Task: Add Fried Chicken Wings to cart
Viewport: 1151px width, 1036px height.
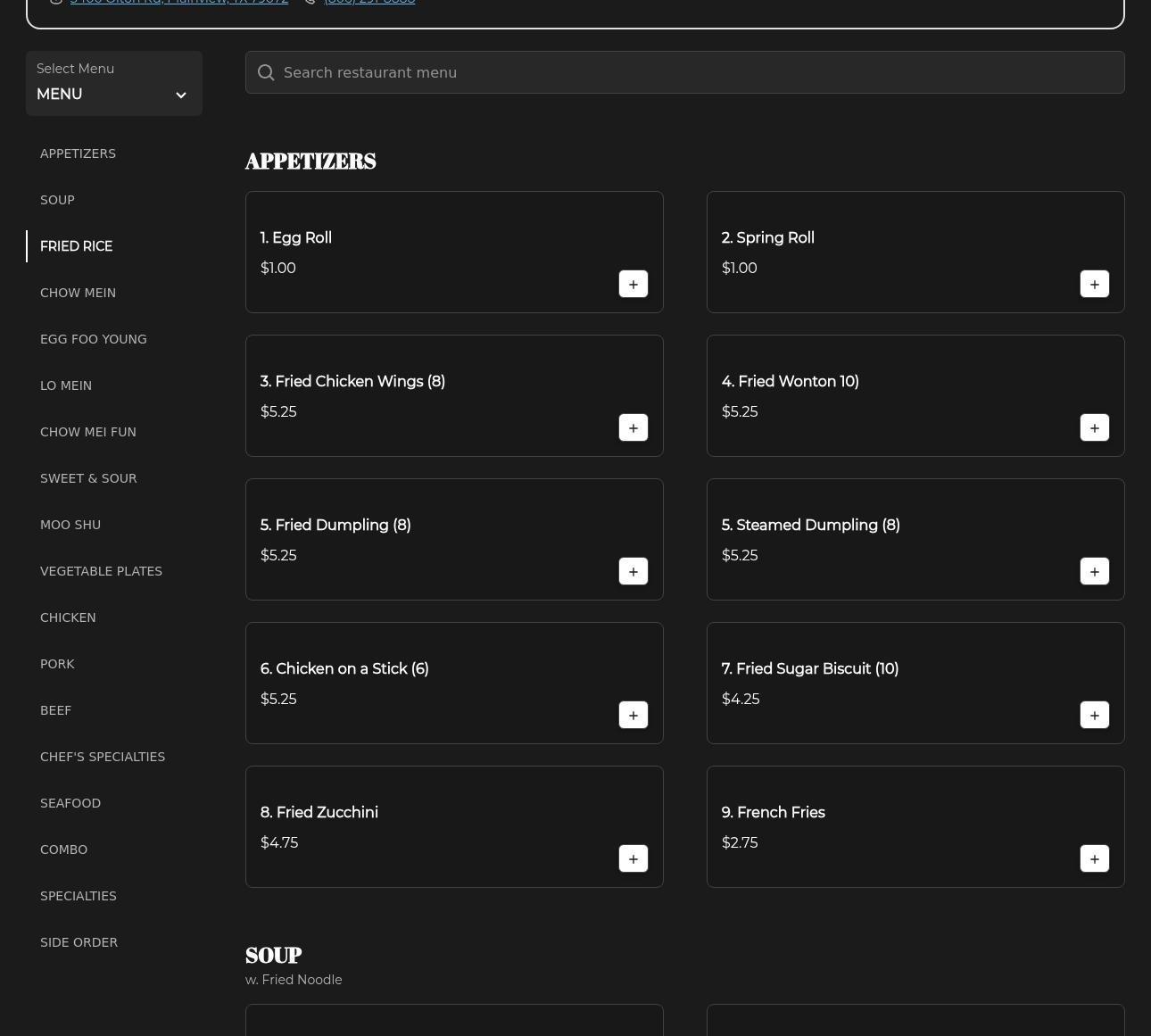Action: (x=633, y=427)
